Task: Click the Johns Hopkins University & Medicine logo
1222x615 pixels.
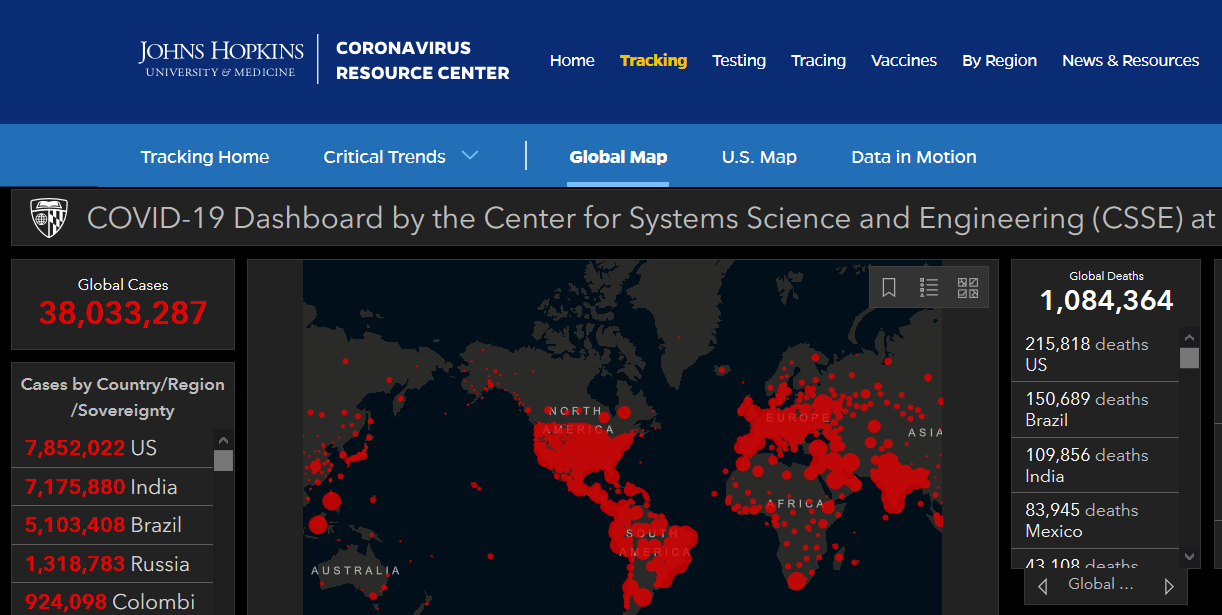Action: (x=221, y=59)
